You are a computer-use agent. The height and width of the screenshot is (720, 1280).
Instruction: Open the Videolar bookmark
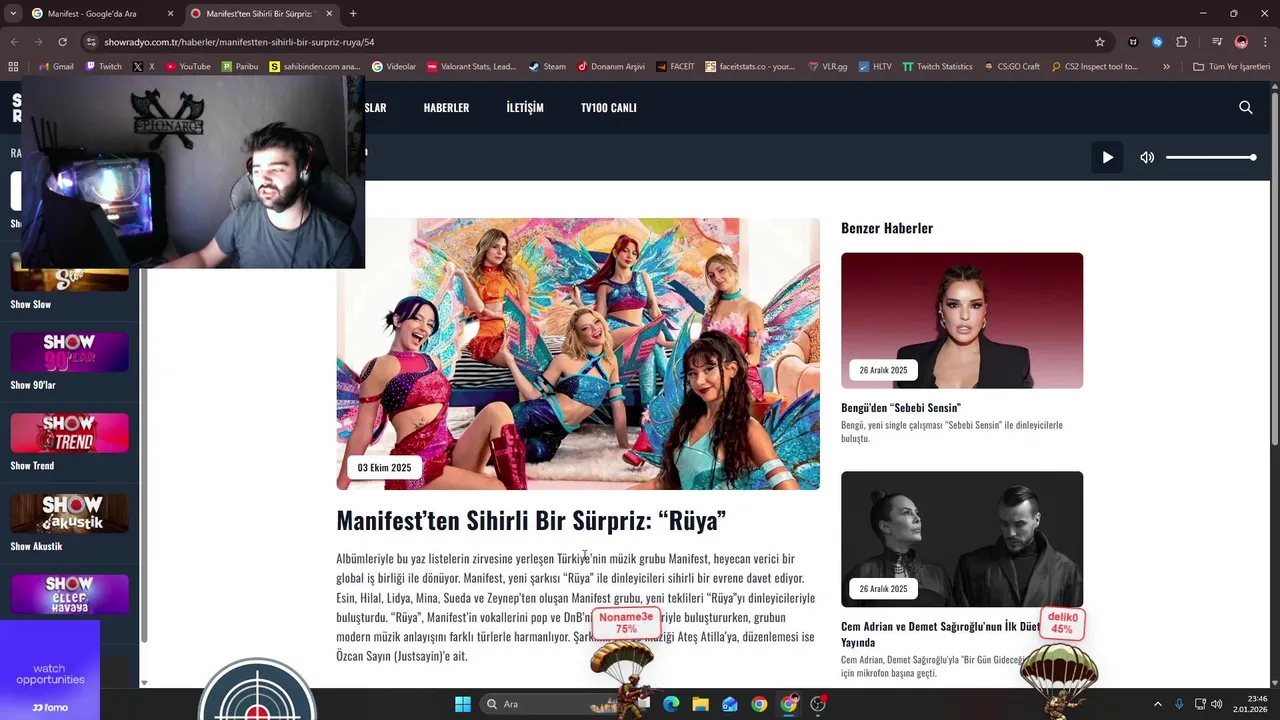(394, 67)
